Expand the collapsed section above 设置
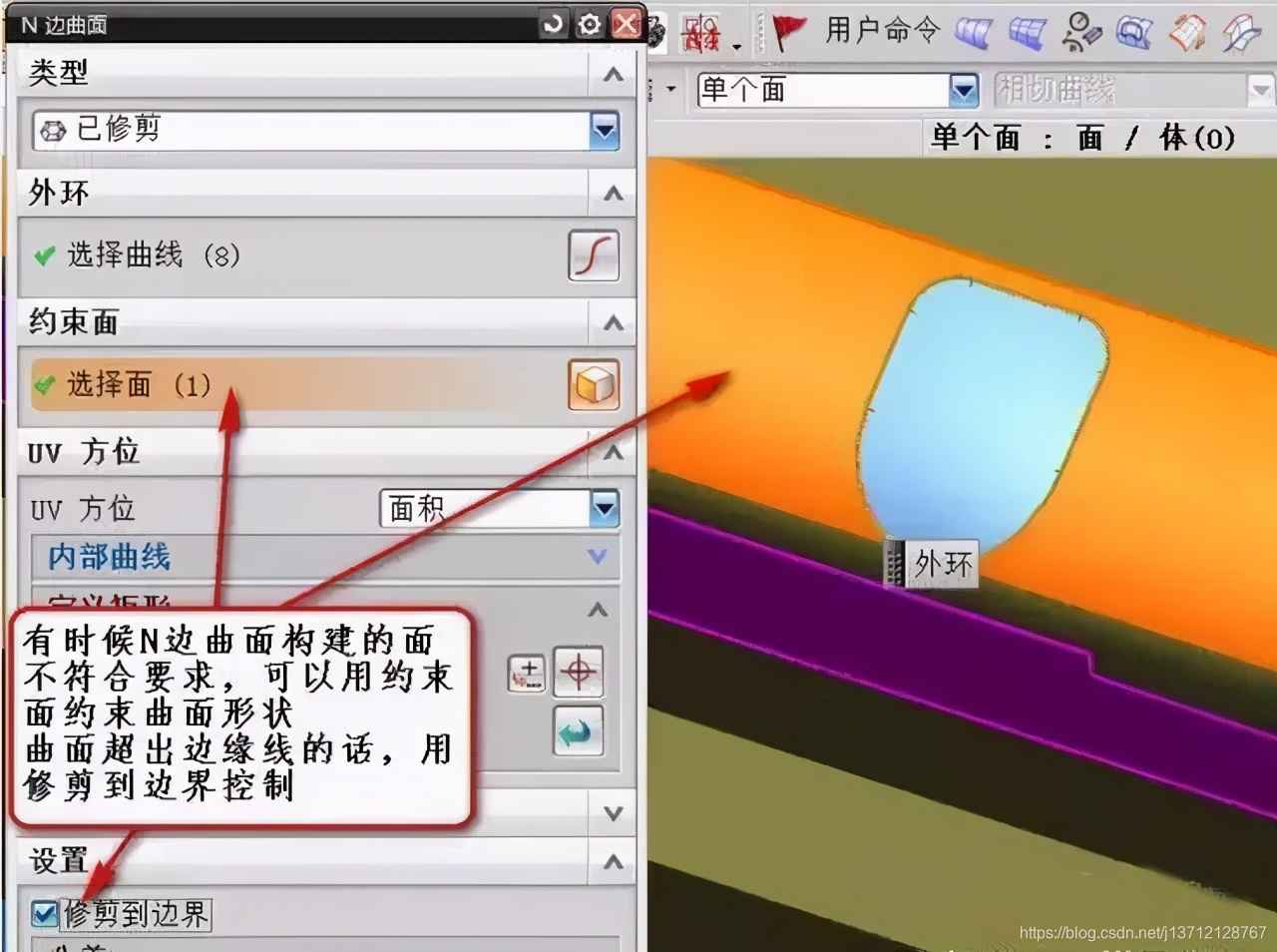Screen dimensions: 1277x952 pyautogui.click(x=614, y=813)
